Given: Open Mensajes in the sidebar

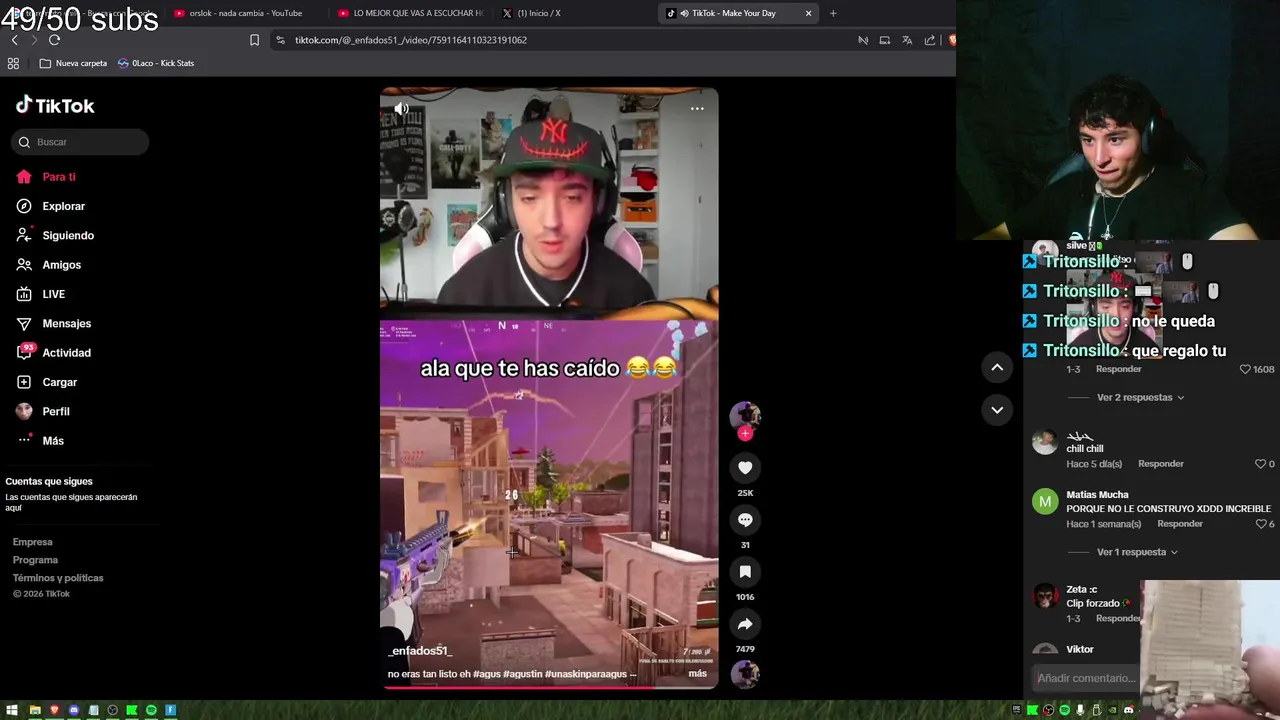Looking at the screenshot, I should point(53,324).
